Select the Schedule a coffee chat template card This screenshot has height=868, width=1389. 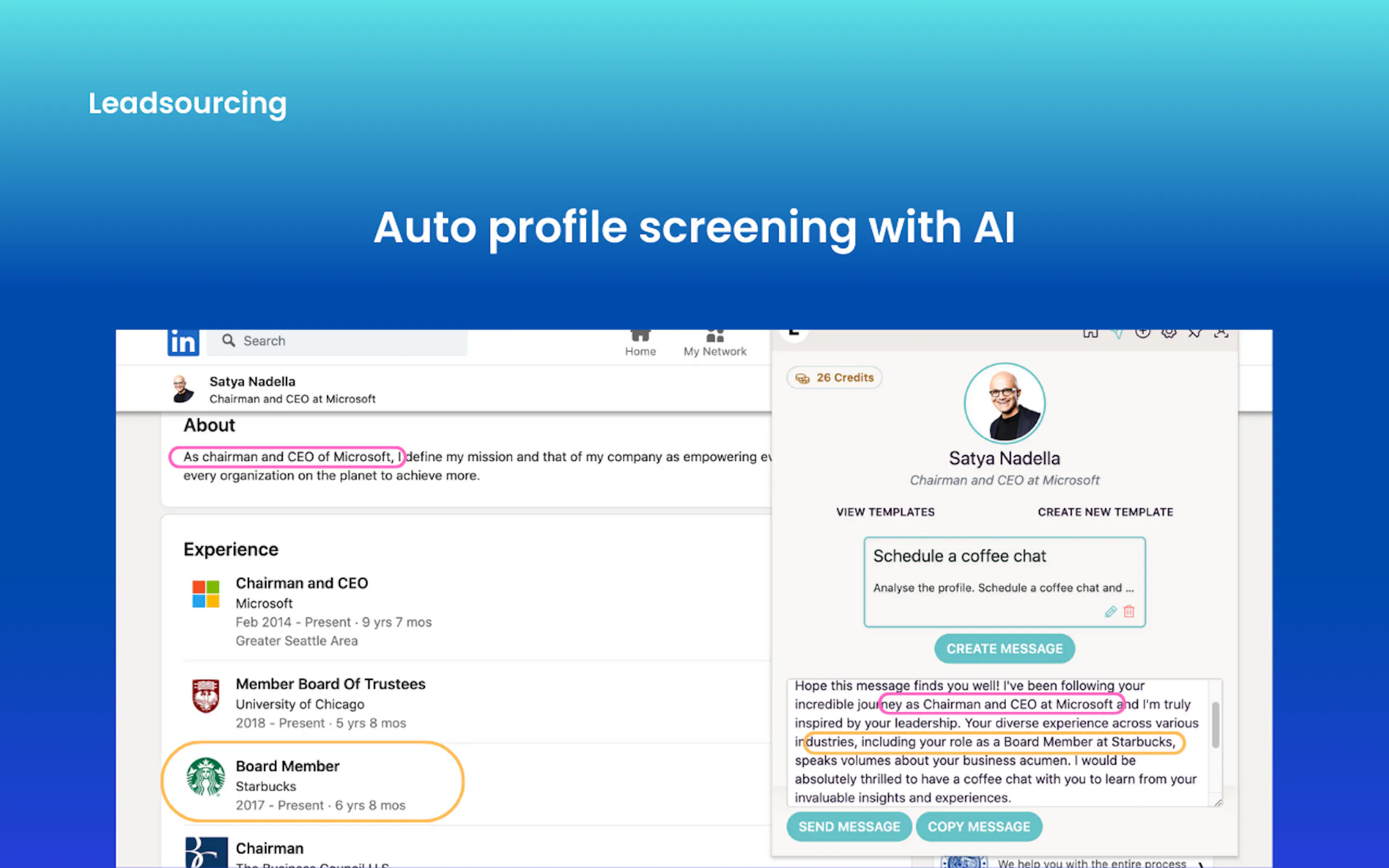pyautogui.click(x=1003, y=574)
